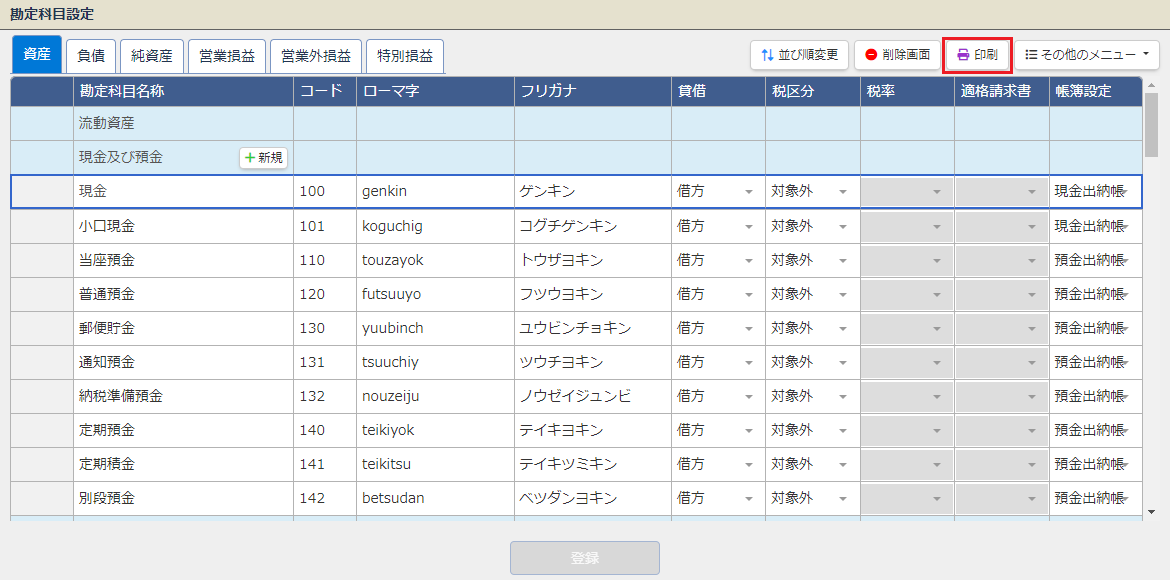Click the 並び順変更 sort order button
This screenshot has width=1170, height=580.
[799, 55]
